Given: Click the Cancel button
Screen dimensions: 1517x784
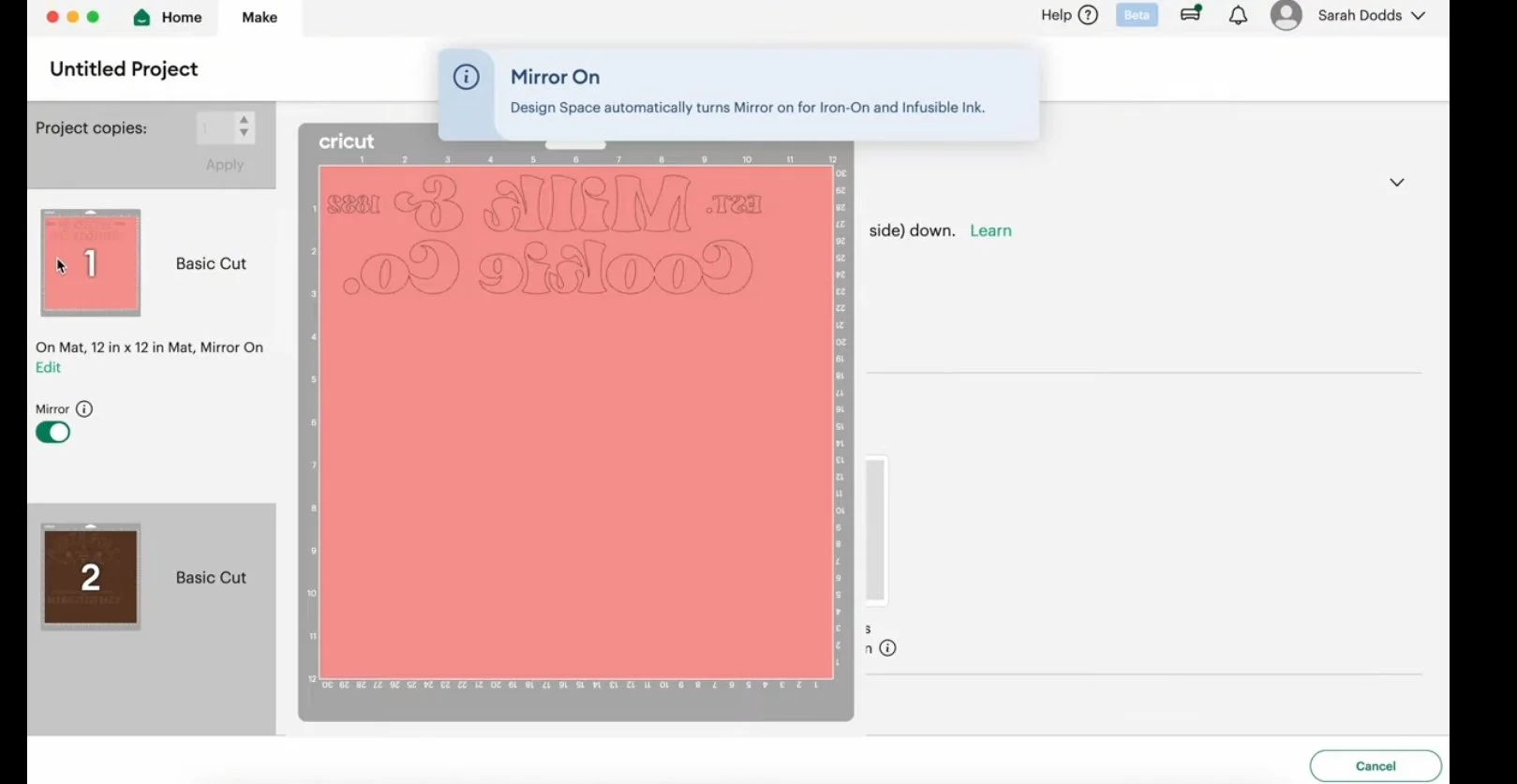Looking at the screenshot, I should [x=1376, y=766].
